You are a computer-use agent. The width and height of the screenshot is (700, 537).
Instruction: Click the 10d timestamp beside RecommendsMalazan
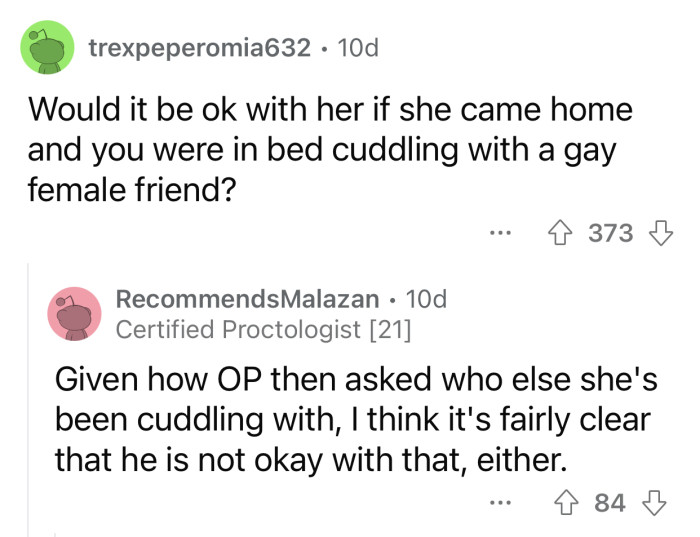[x=426, y=299]
